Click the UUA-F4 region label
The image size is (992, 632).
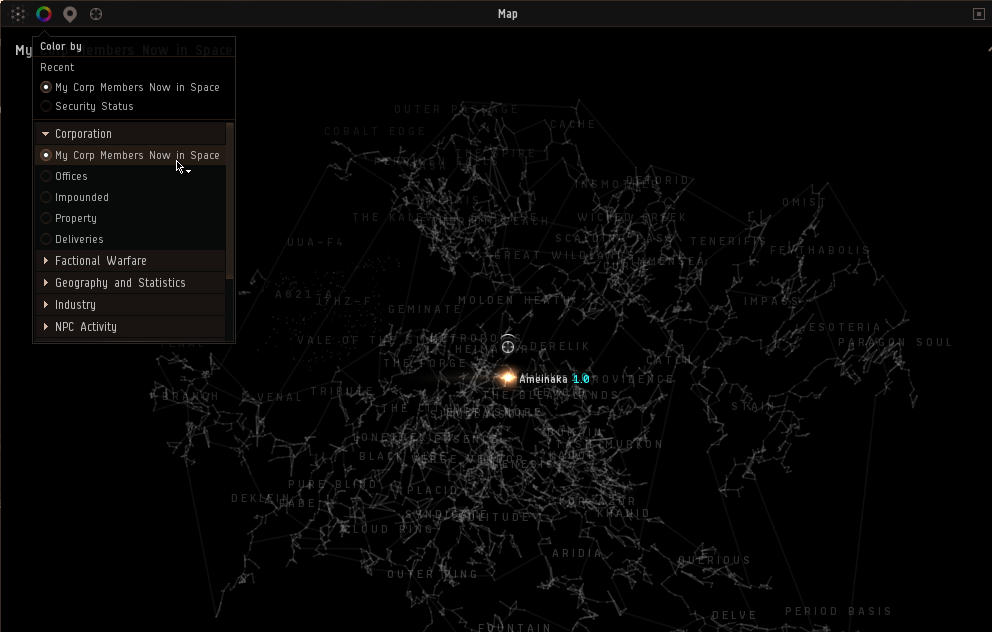[x=315, y=242]
